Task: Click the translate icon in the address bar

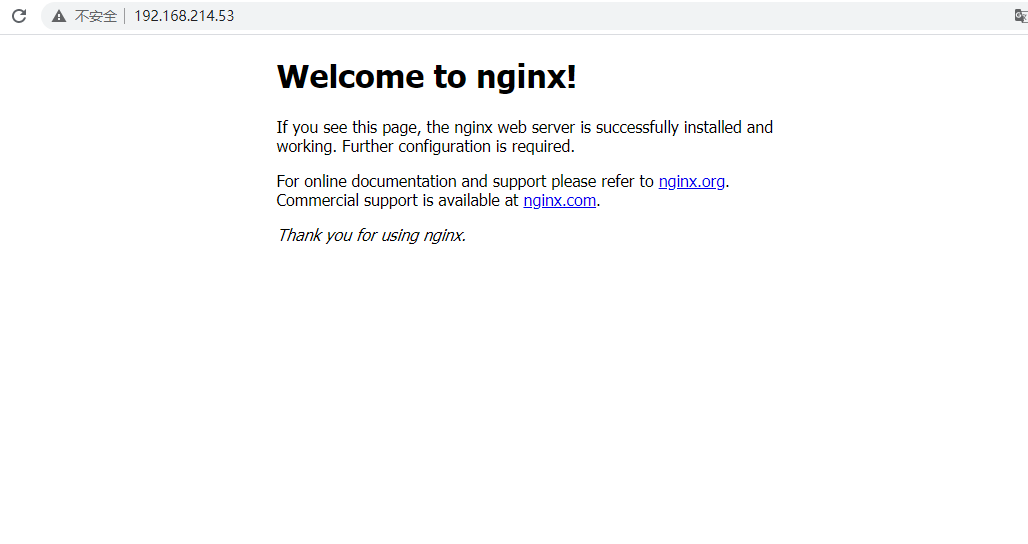Action: [x=1021, y=16]
